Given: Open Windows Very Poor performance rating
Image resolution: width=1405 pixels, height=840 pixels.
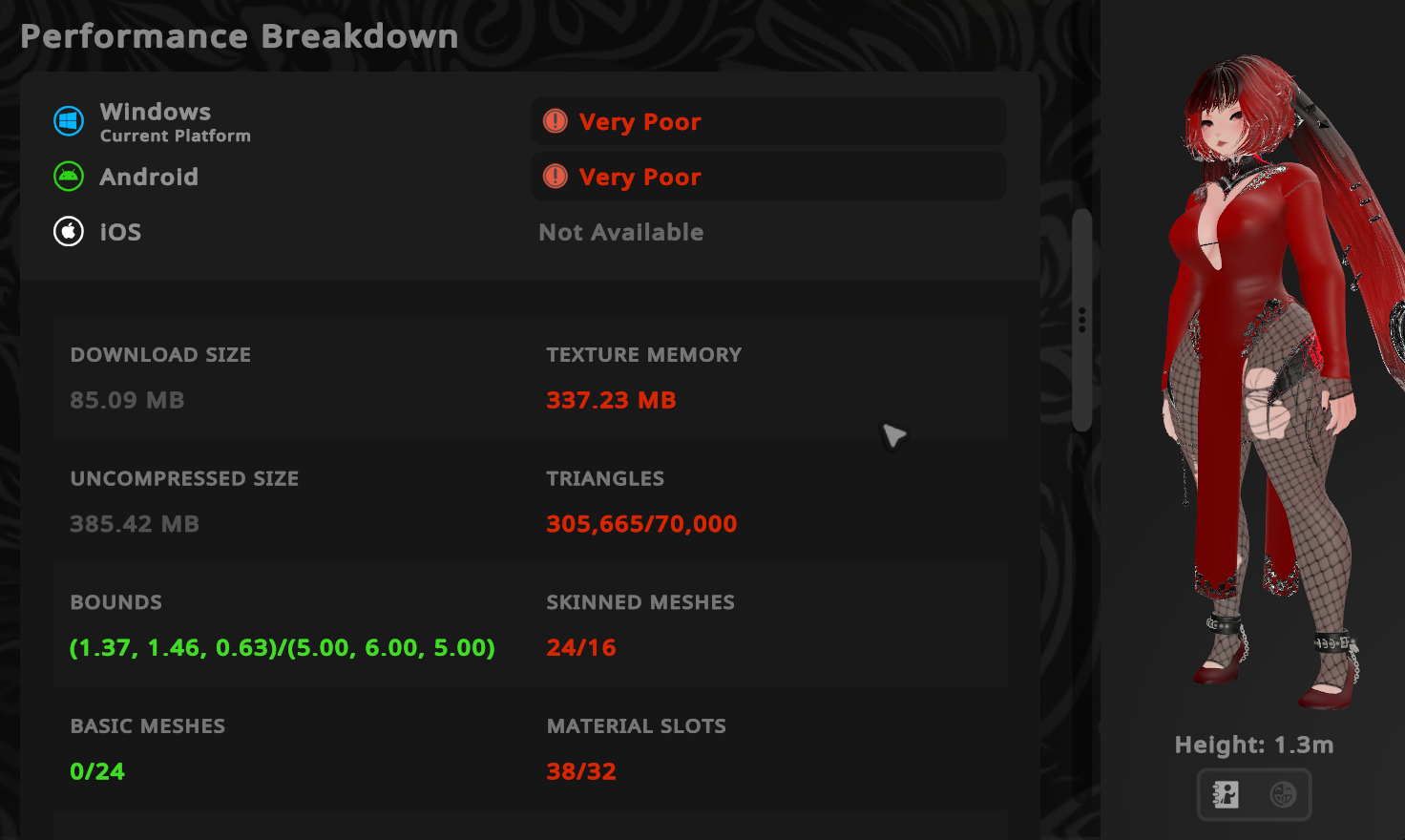Looking at the screenshot, I should (768, 122).
